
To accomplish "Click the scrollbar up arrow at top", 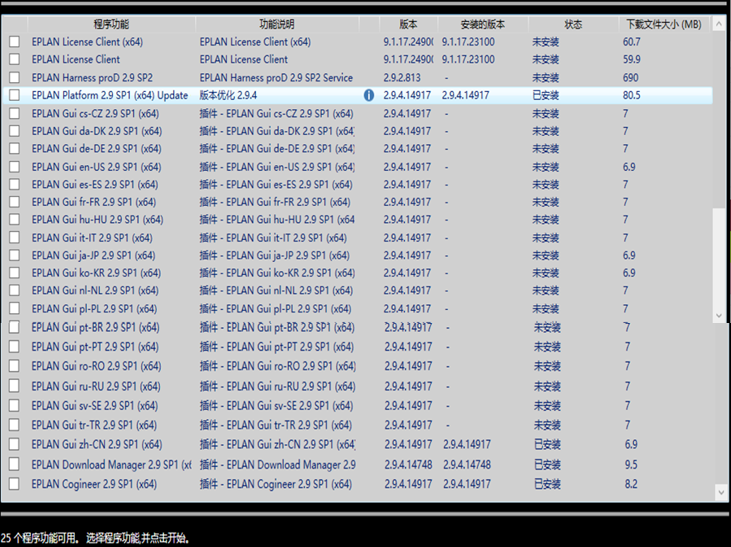I will click(719, 25).
